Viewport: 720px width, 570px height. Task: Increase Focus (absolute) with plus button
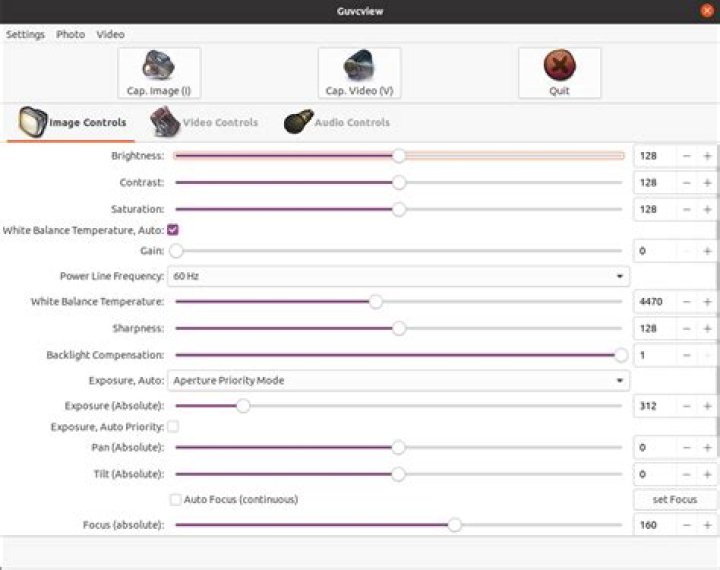pyautogui.click(x=707, y=525)
